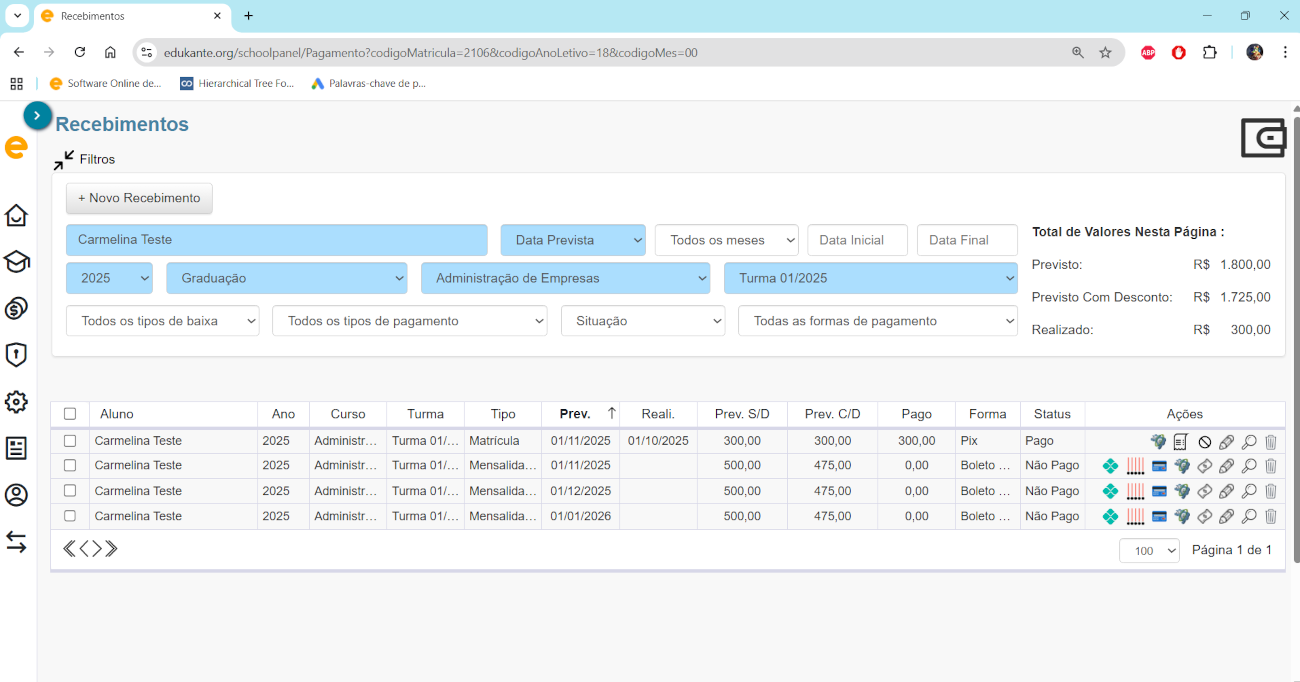The height and width of the screenshot is (682, 1300).
Task: Expand the Todos os meses dropdown
Action: point(727,240)
